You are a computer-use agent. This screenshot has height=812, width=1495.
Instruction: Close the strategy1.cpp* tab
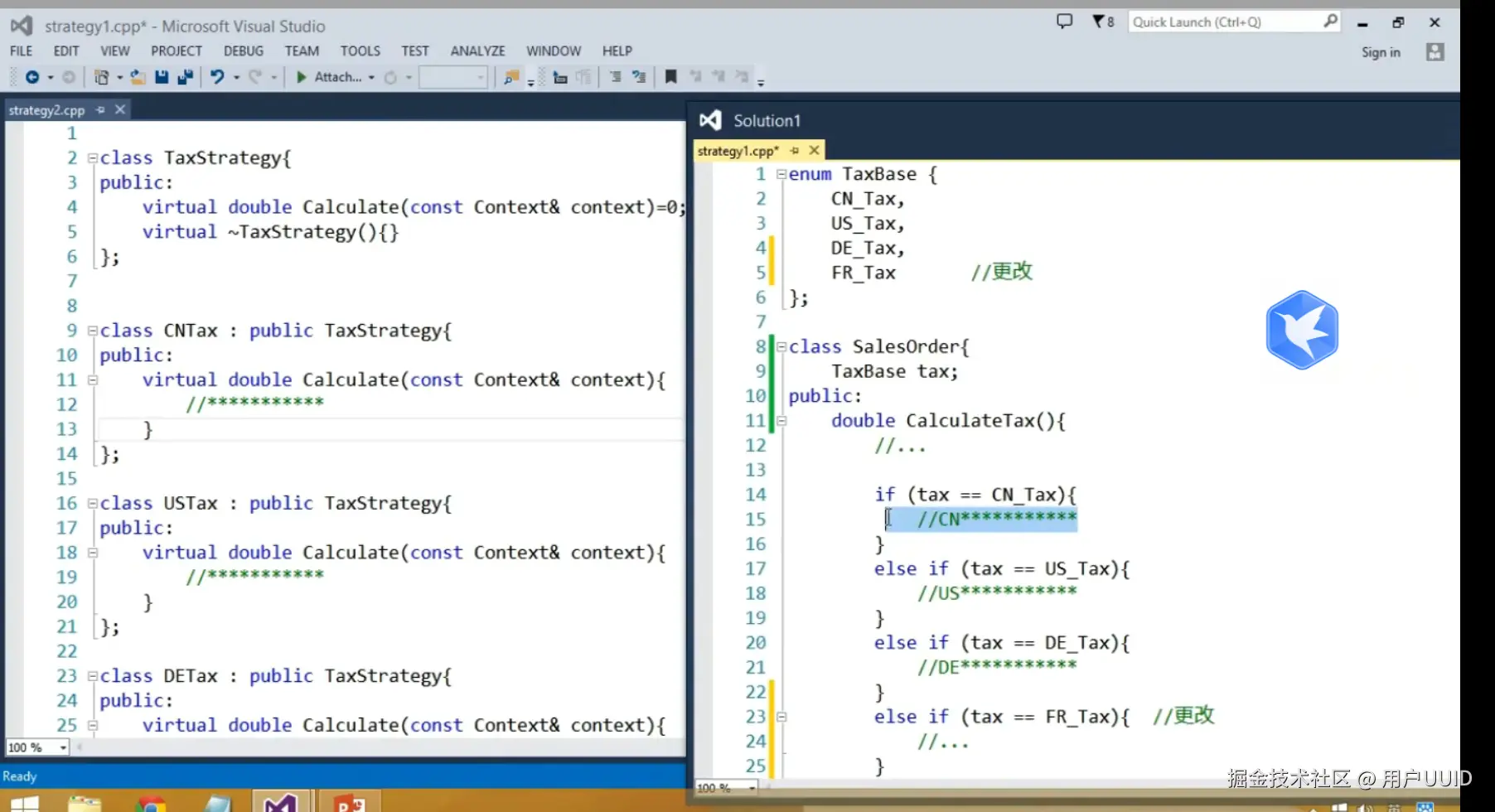tap(815, 150)
